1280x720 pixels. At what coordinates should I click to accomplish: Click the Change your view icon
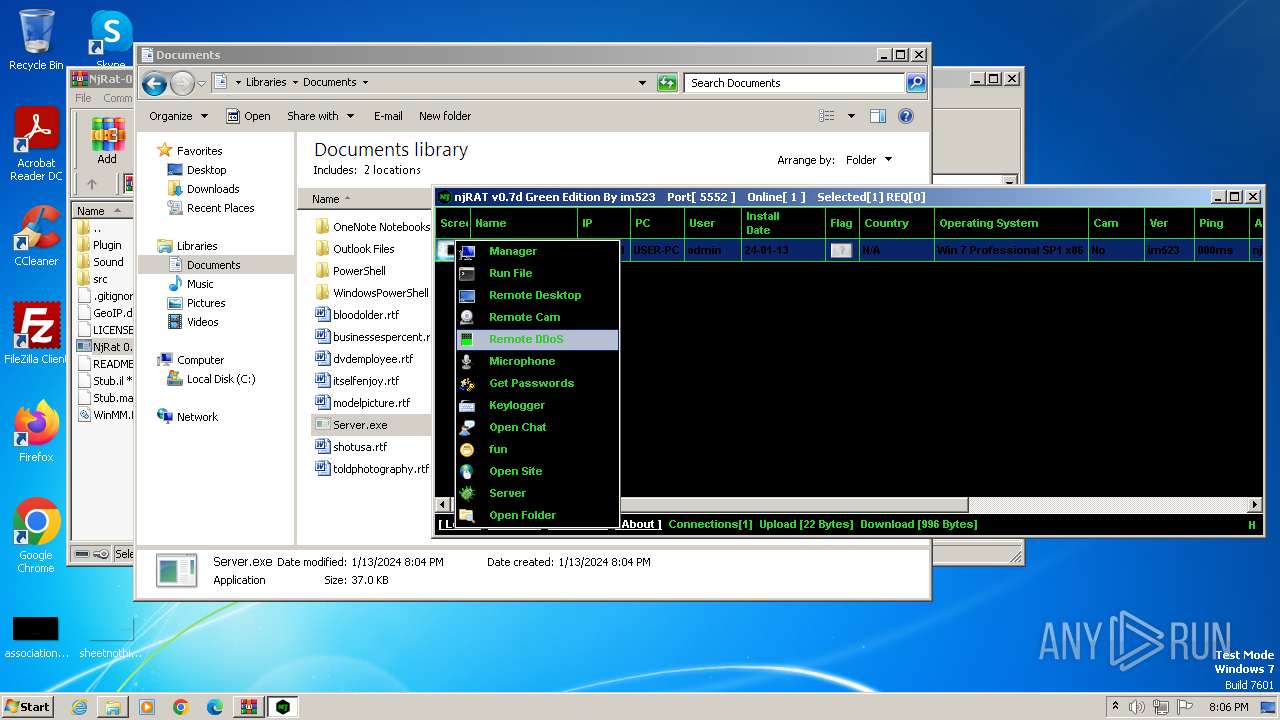[x=827, y=116]
